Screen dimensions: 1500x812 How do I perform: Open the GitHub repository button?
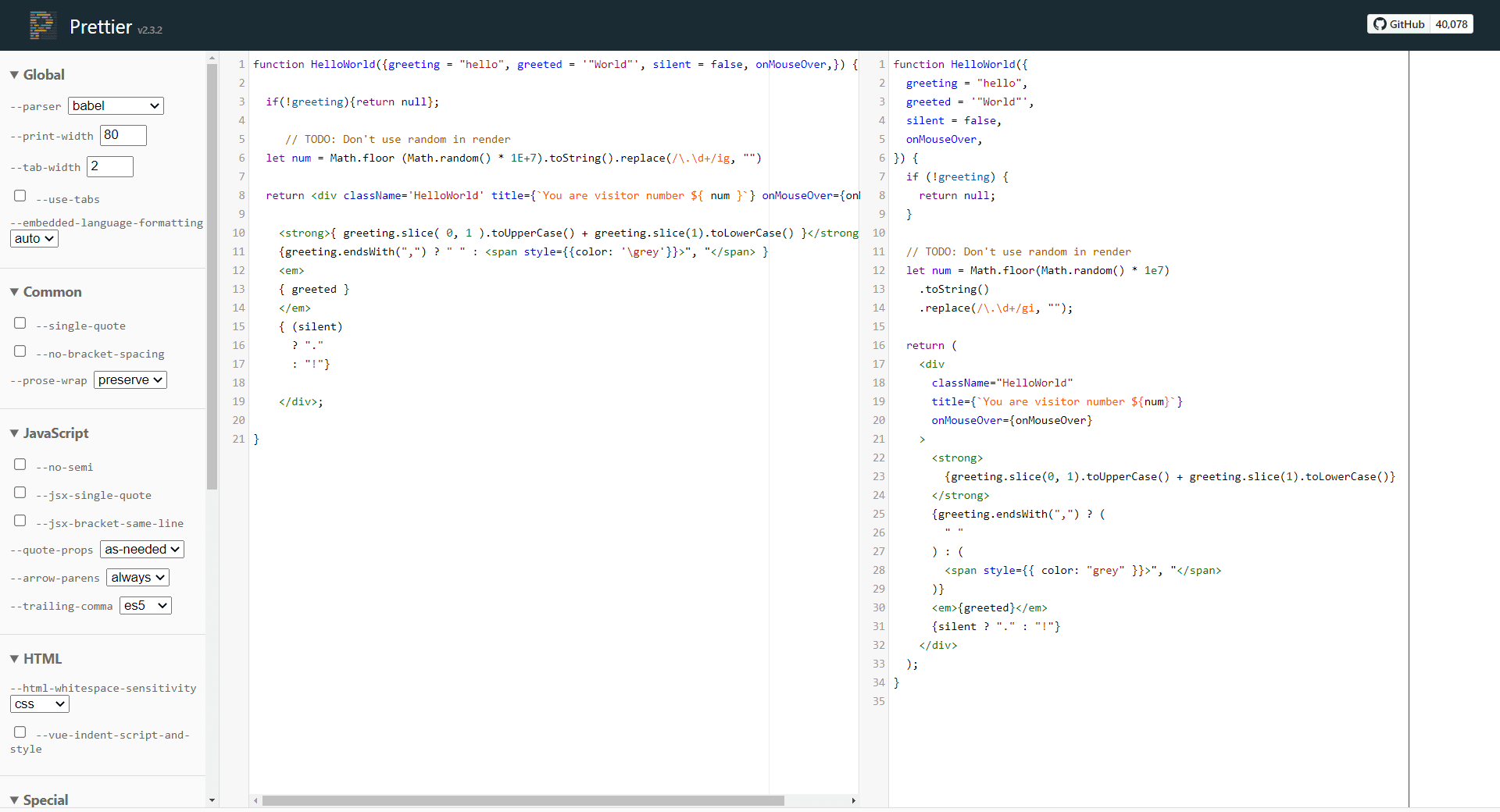(1398, 24)
